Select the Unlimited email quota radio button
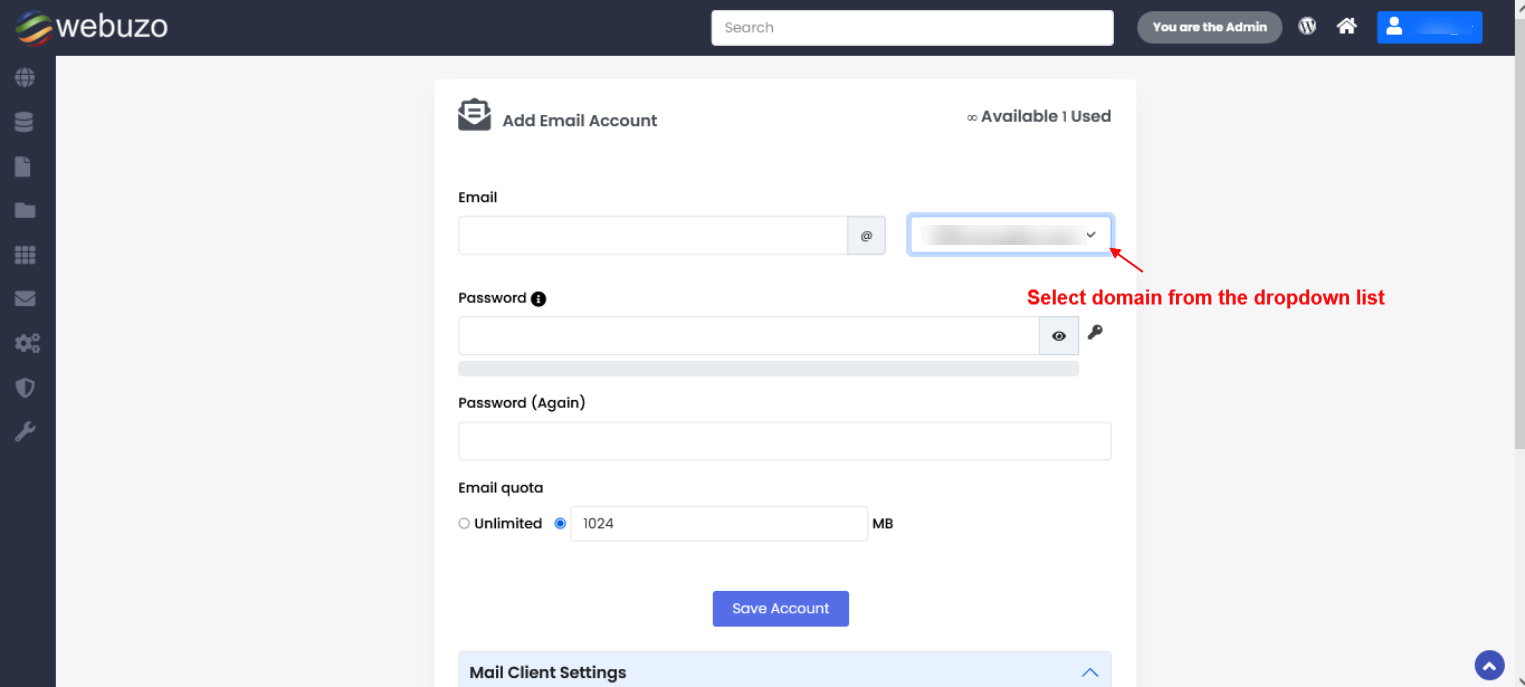This screenshot has height=687, width=1525. [x=464, y=523]
